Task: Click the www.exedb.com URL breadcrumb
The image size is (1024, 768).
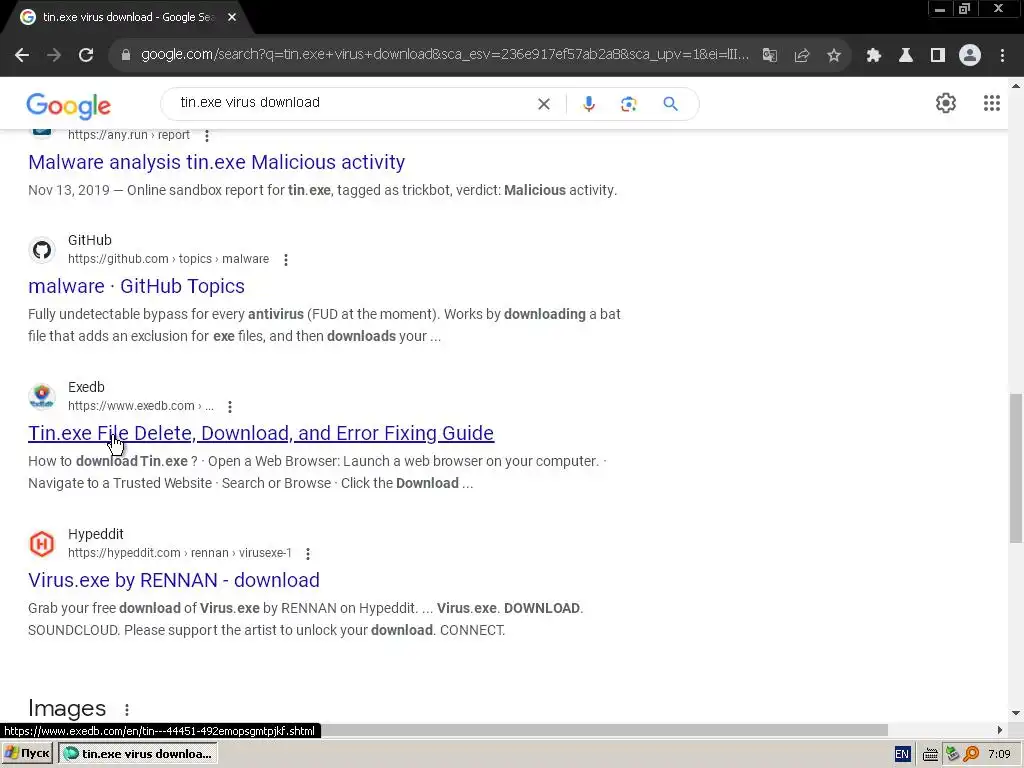Action: [x=140, y=406]
